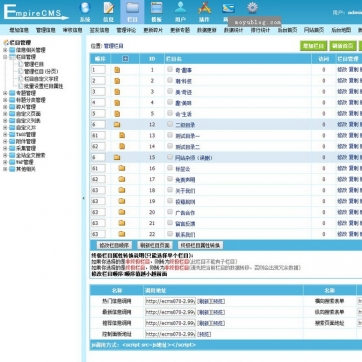
Task: Click the folder icon in the ID 12 row
Action: point(117,125)
